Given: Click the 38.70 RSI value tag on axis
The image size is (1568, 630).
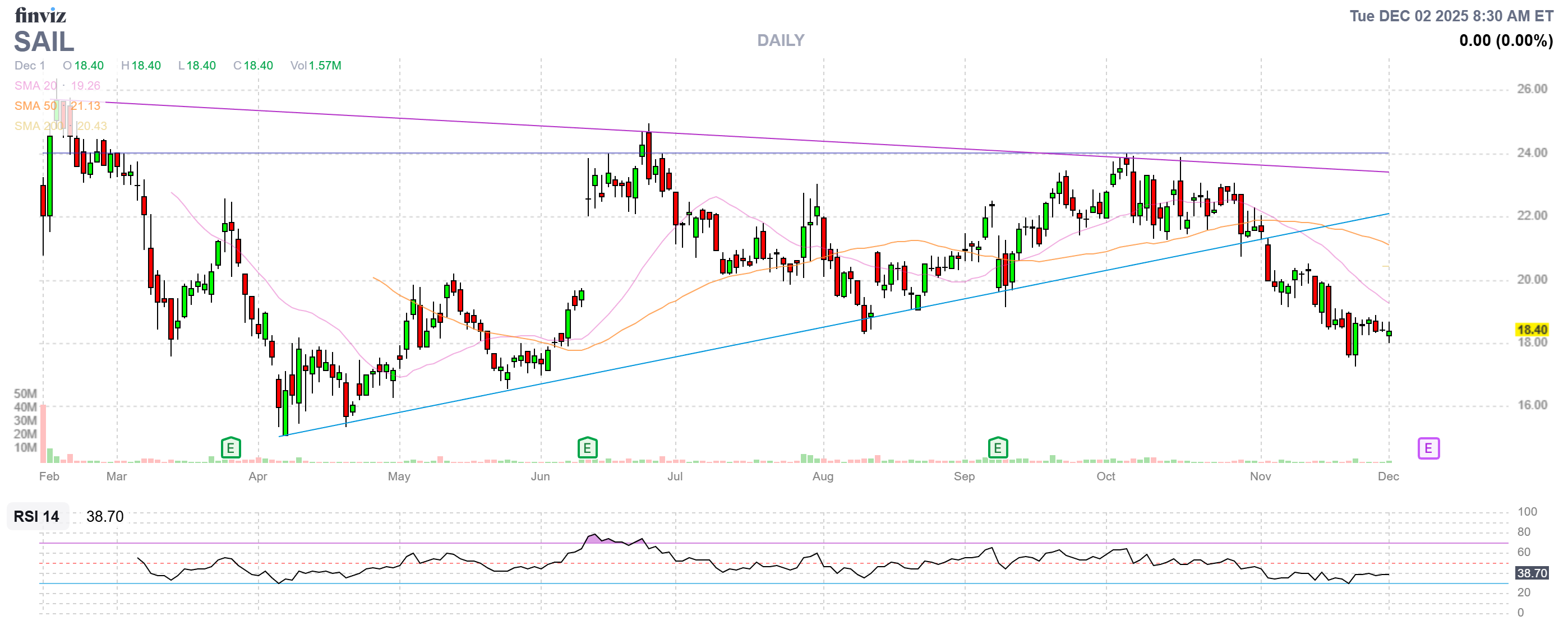Looking at the screenshot, I should (1532, 573).
